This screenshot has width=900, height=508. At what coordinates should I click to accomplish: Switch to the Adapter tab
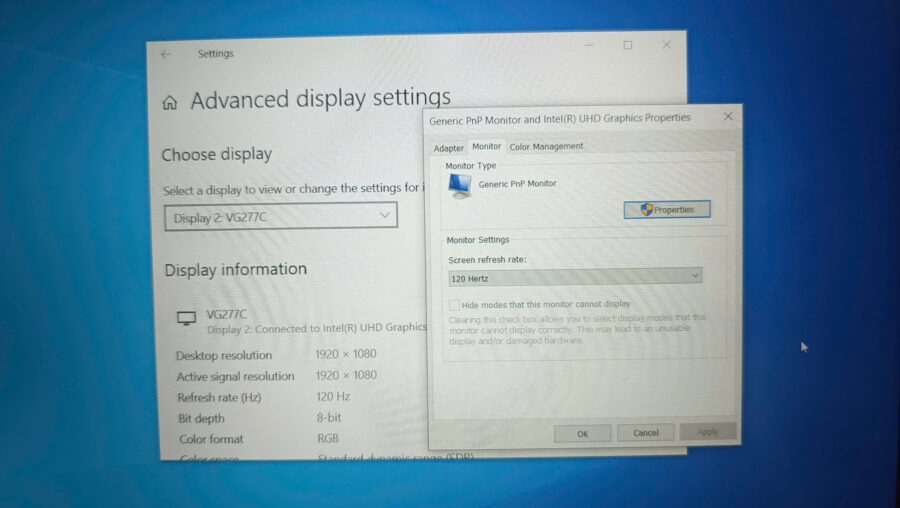[x=448, y=148]
